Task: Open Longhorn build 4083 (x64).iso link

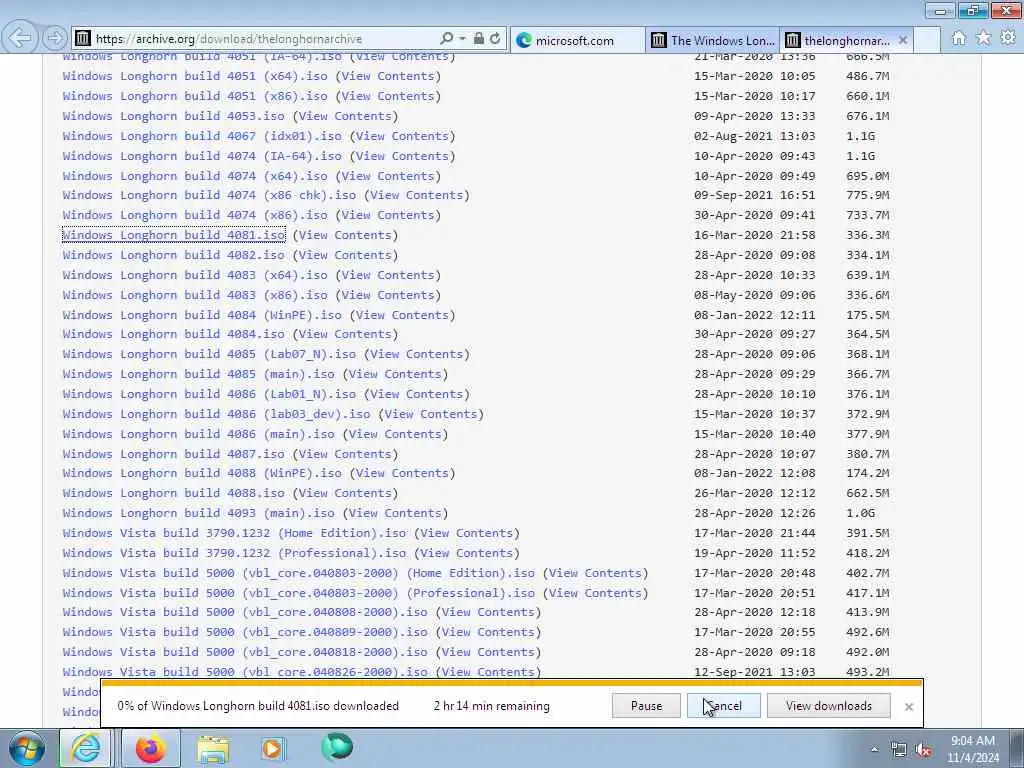Action: [x=195, y=275]
